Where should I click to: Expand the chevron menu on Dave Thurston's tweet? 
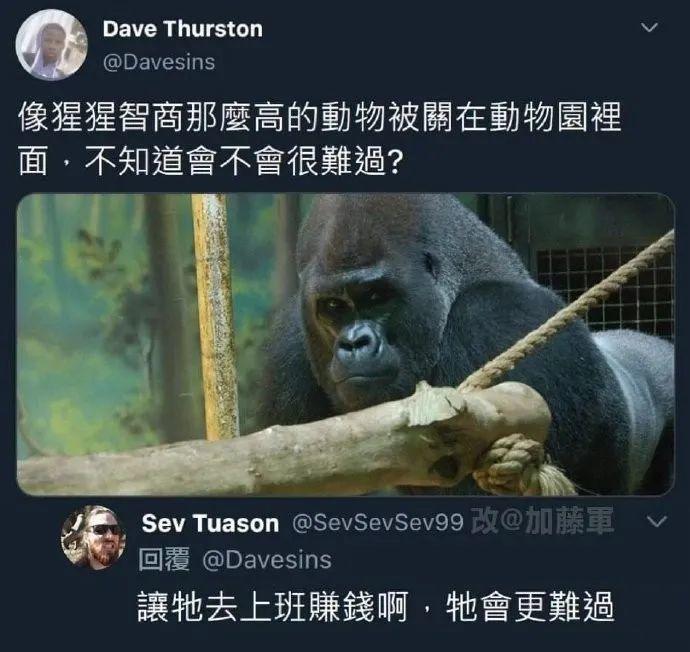650,28
